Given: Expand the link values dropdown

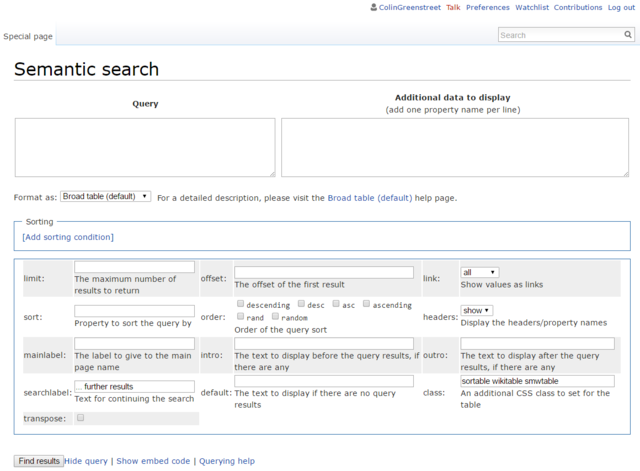Looking at the screenshot, I should 479,272.
